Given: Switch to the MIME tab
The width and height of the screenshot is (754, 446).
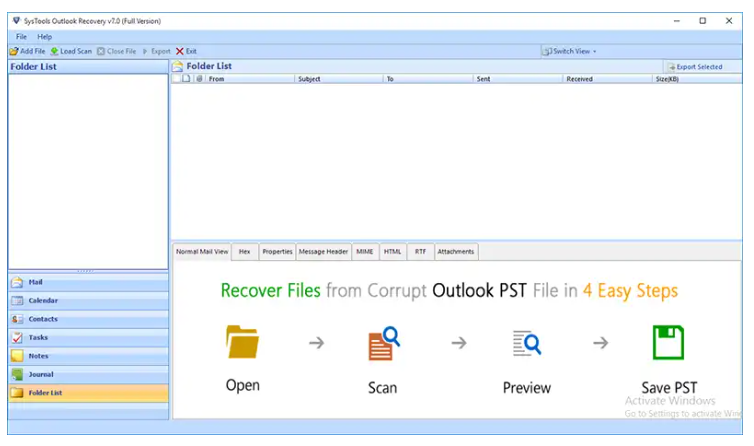Looking at the screenshot, I should coord(364,252).
